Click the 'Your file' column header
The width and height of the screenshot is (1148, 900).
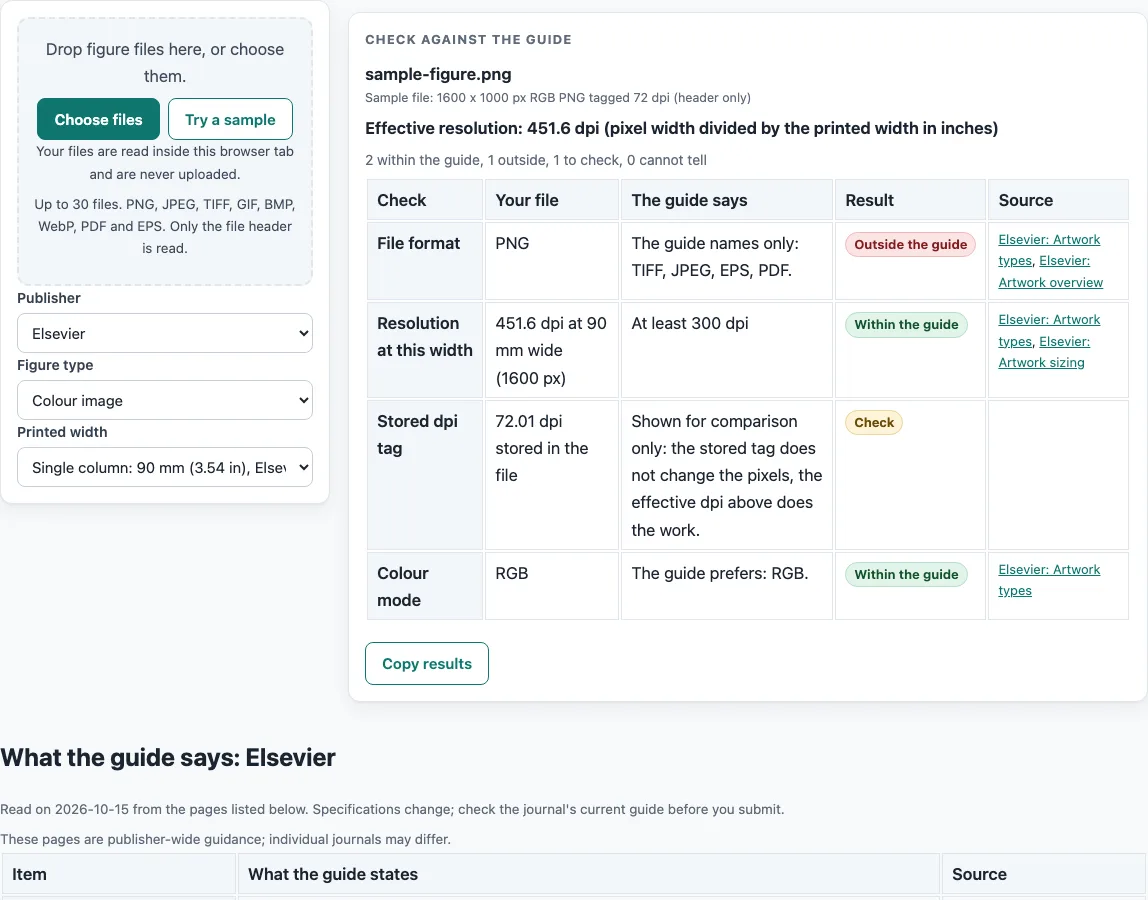[551, 200]
